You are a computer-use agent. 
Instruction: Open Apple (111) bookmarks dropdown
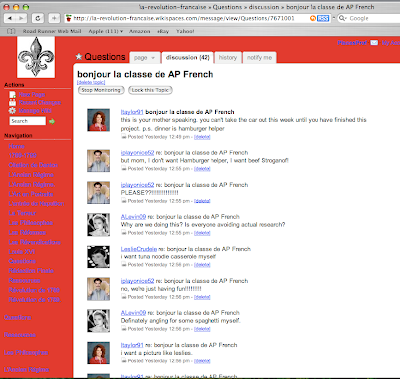point(105,31)
